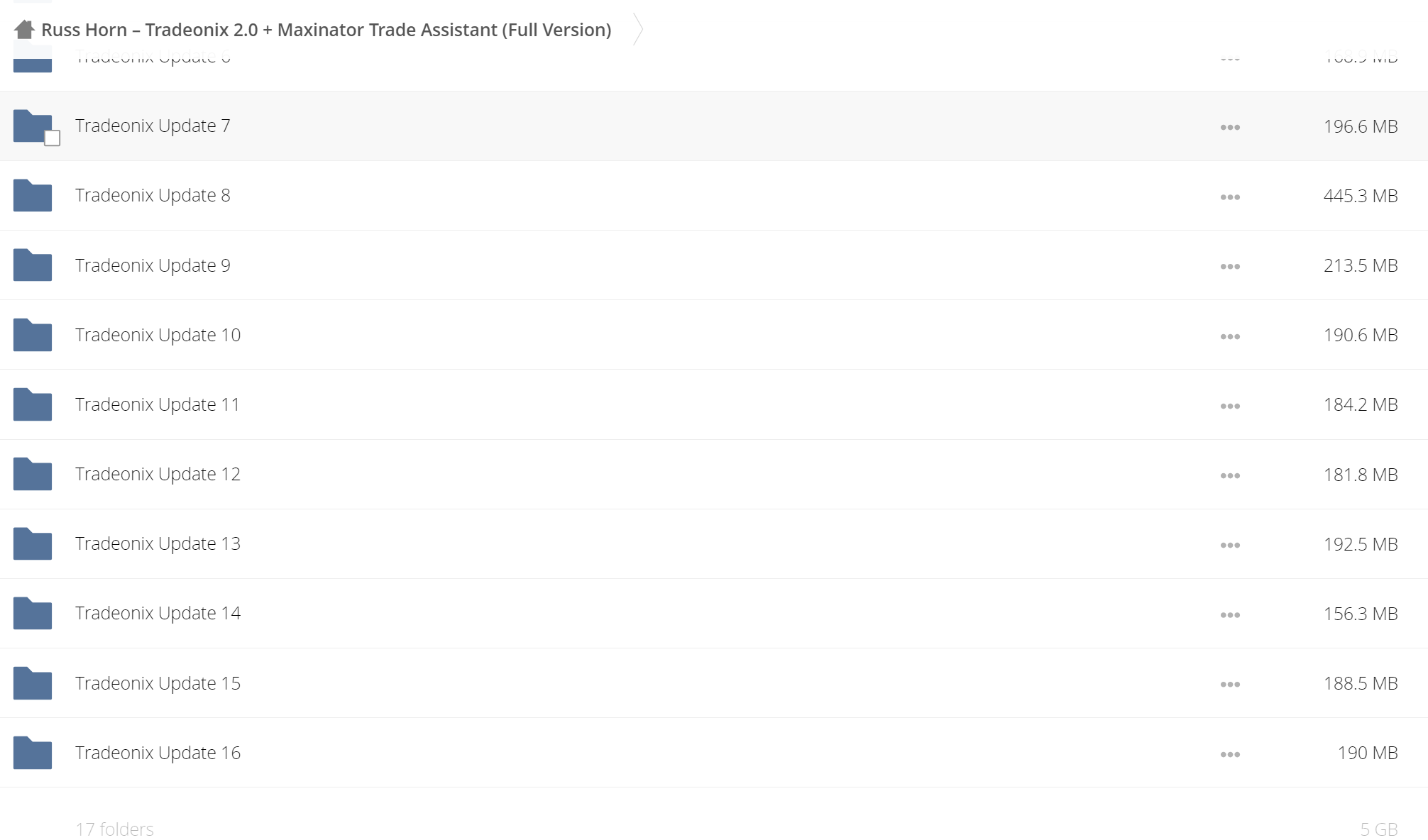This screenshot has width=1428, height=840.
Task: Tick the checkbox on the Tradeonix Update 7 folder
Action: pos(52,138)
